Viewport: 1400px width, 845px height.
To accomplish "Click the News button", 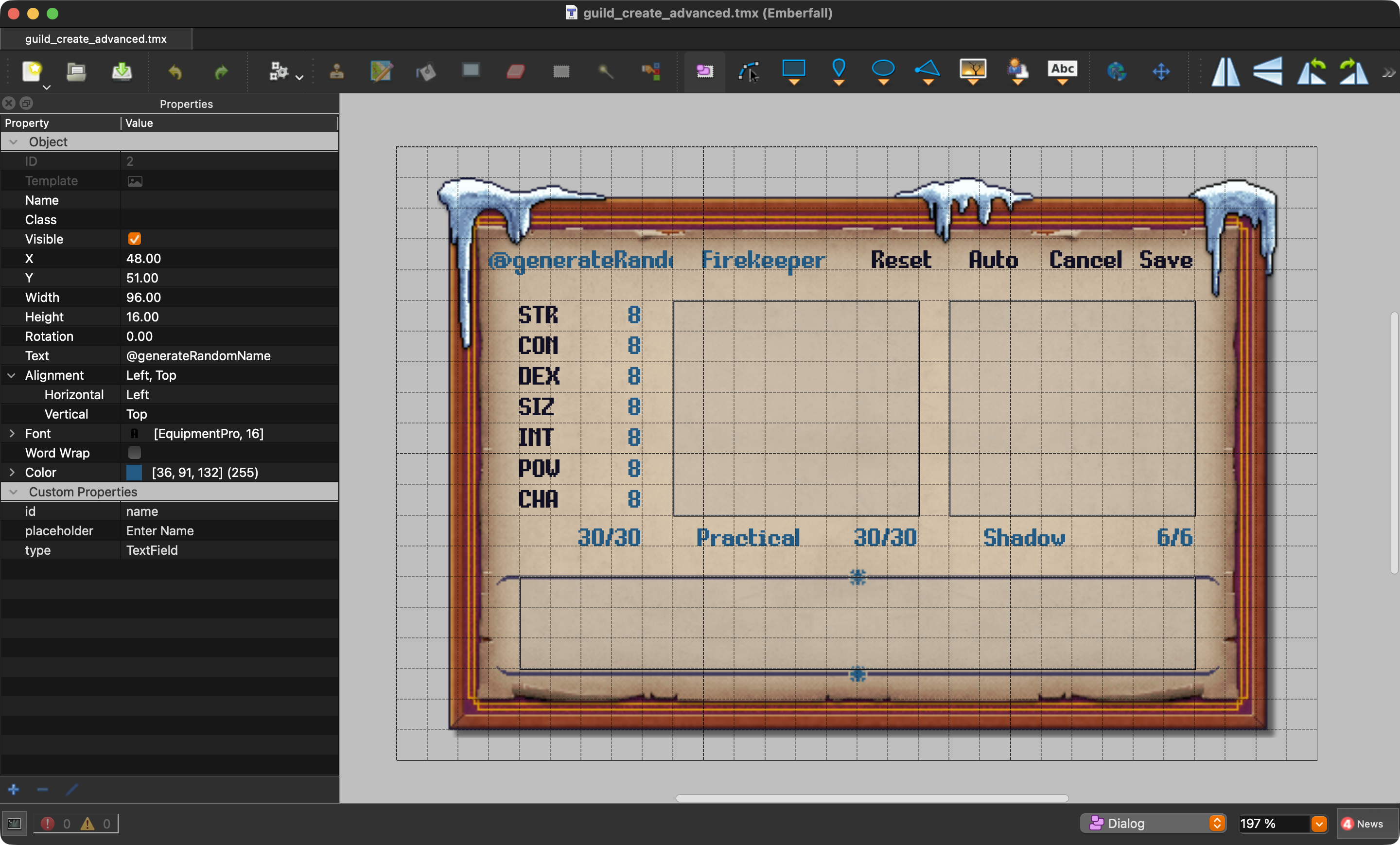I will click(1363, 823).
